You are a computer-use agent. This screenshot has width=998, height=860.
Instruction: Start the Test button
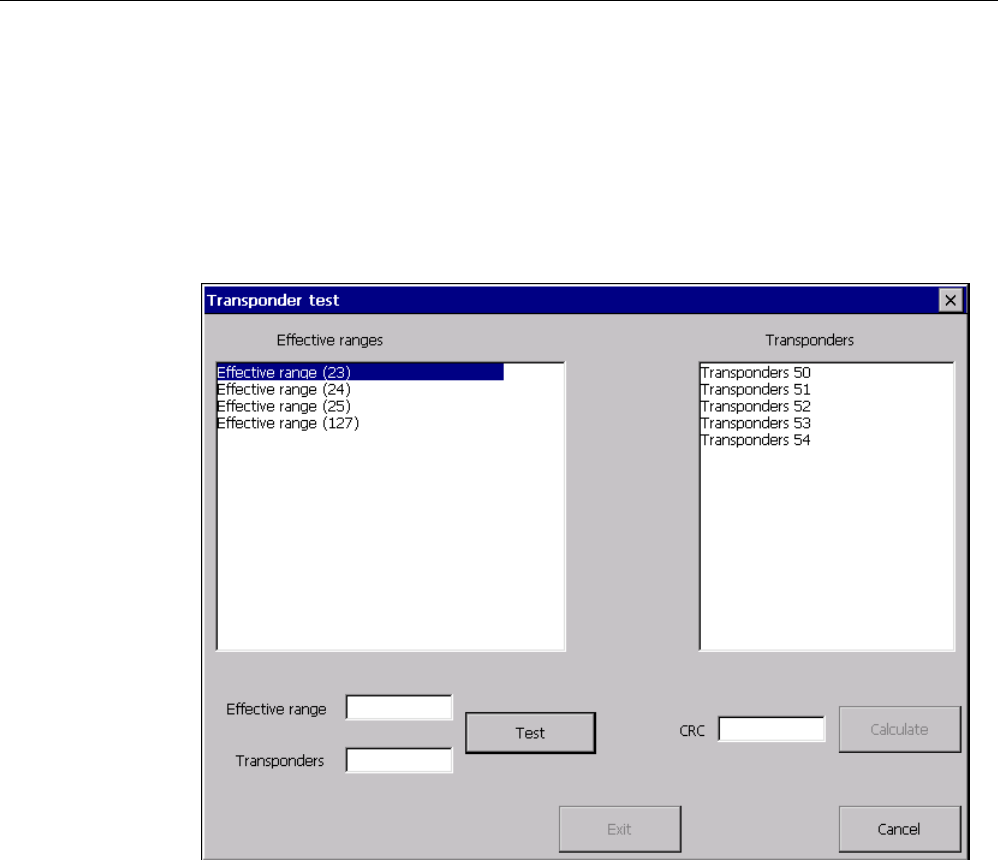coord(530,733)
